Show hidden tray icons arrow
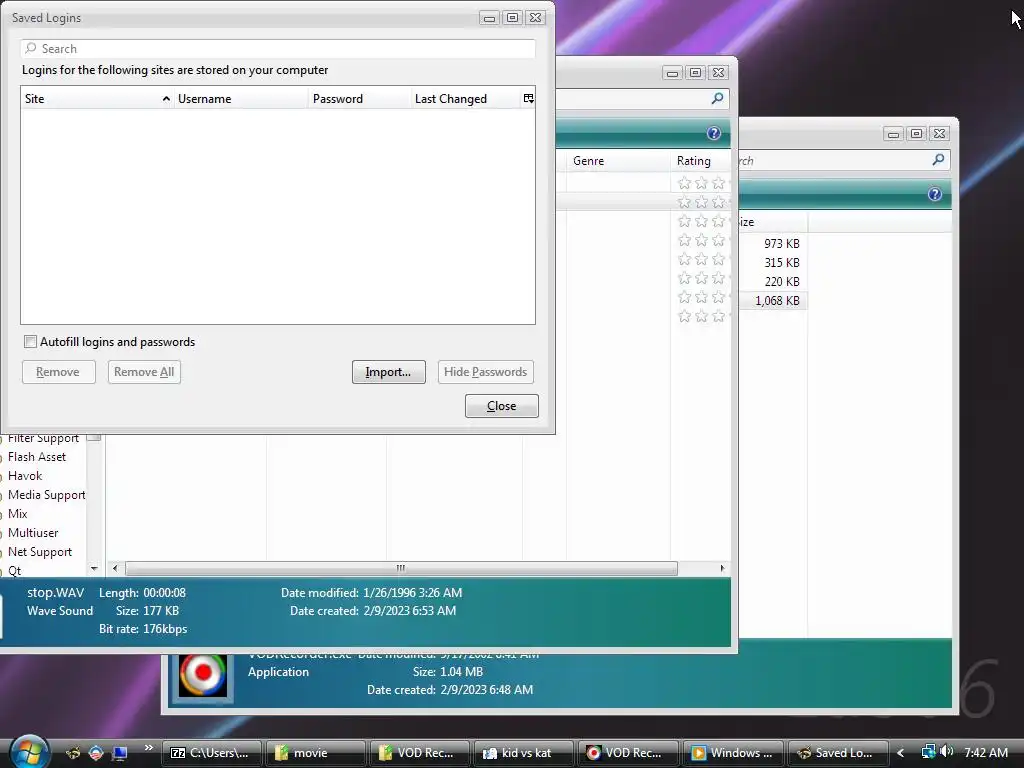1024x768 pixels. pos(900,753)
